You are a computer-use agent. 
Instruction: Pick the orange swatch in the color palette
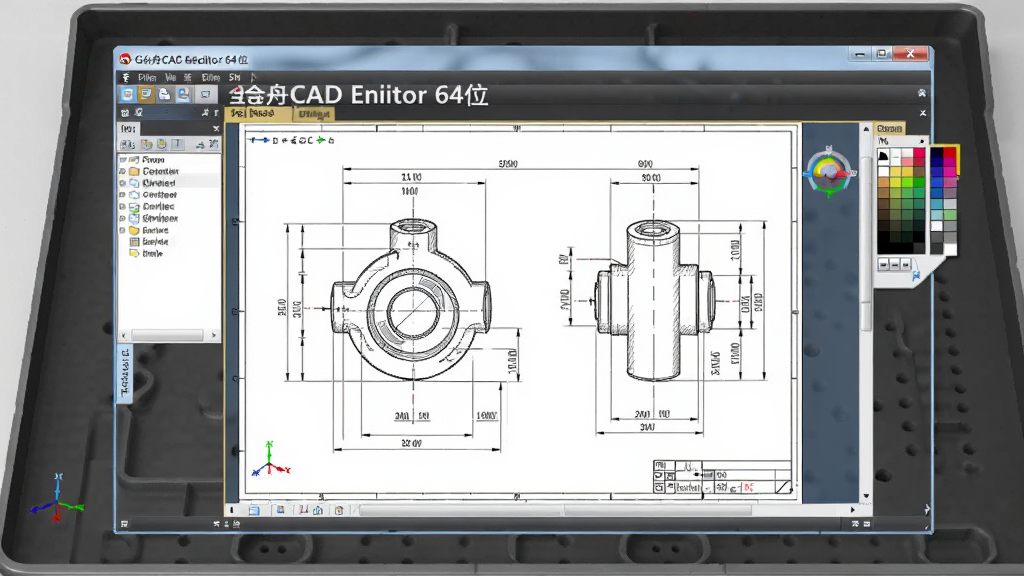point(884,182)
